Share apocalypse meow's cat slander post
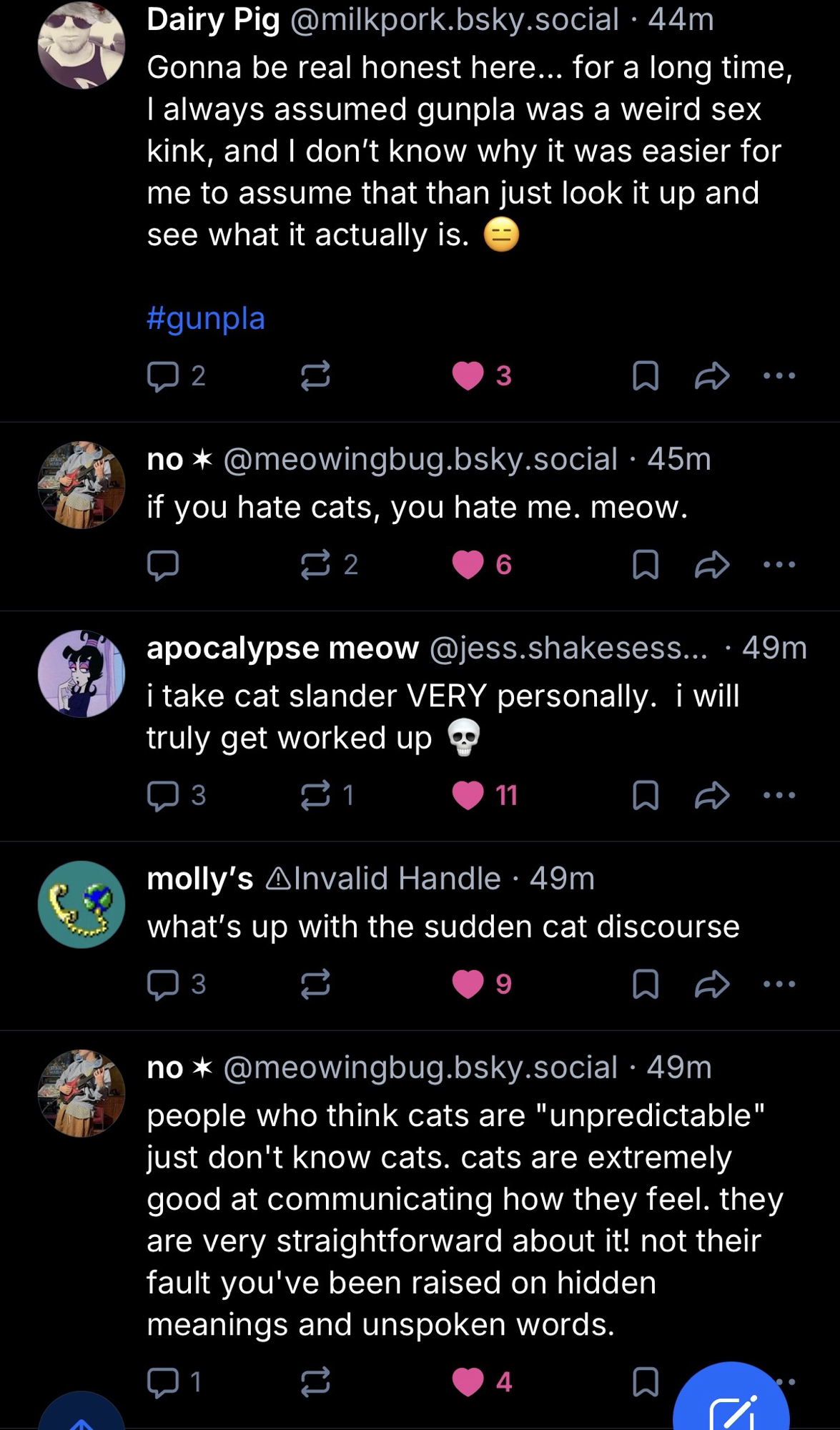The width and height of the screenshot is (840, 1430). coord(712,796)
